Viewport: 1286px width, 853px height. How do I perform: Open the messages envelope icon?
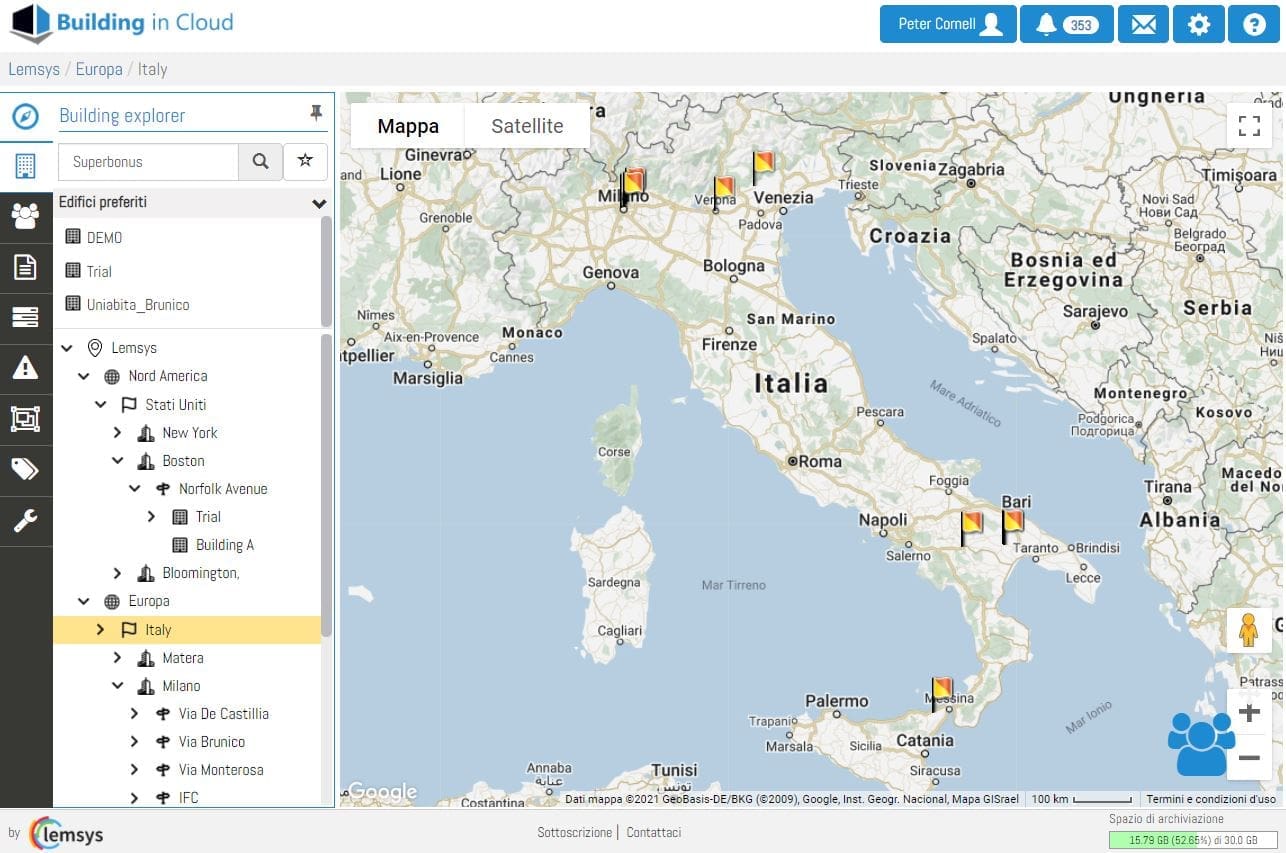click(1143, 24)
